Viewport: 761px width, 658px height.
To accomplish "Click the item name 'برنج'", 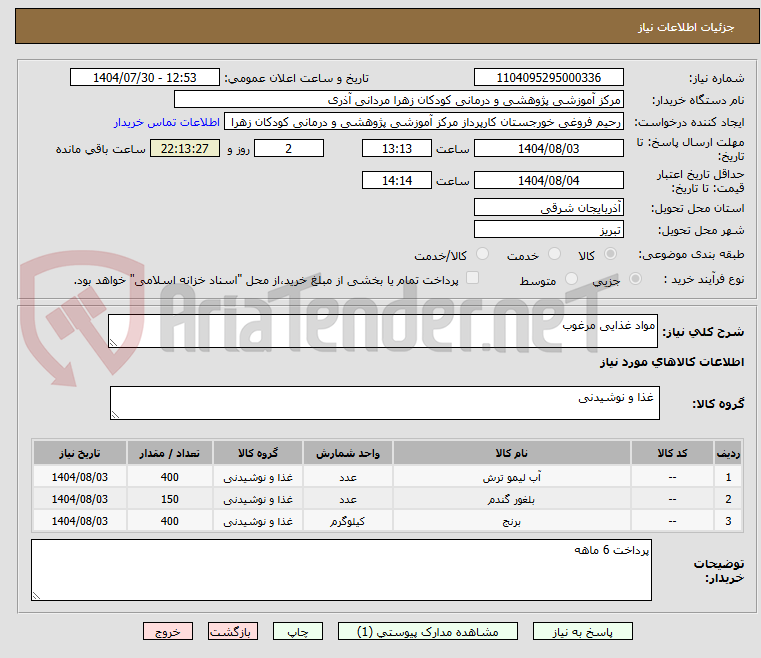I will pyautogui.click(x=512, y=521).
